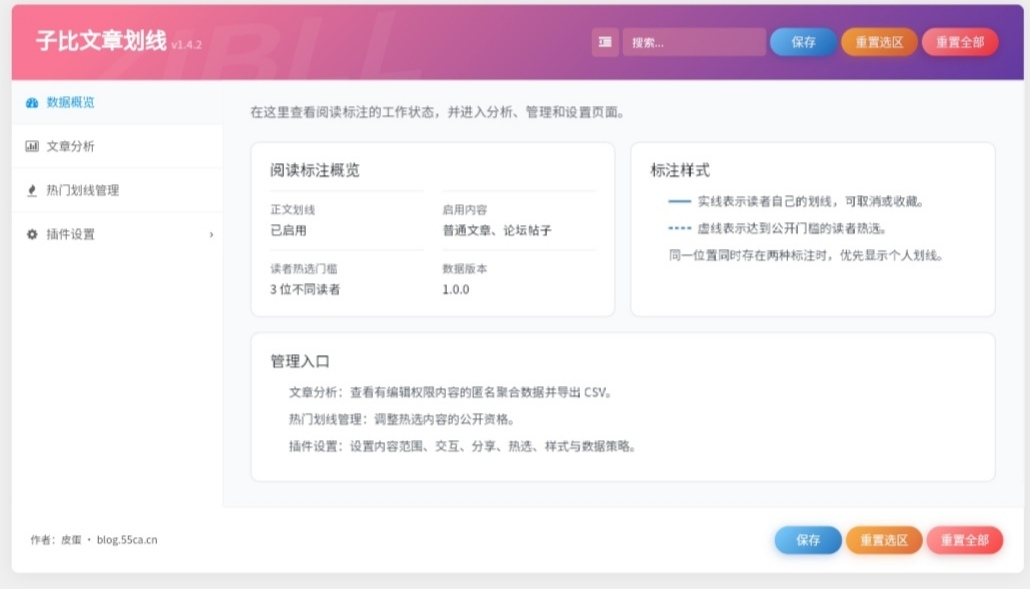
Task: Click the header 重置选区 button
Action: click(x=879, y=42)
